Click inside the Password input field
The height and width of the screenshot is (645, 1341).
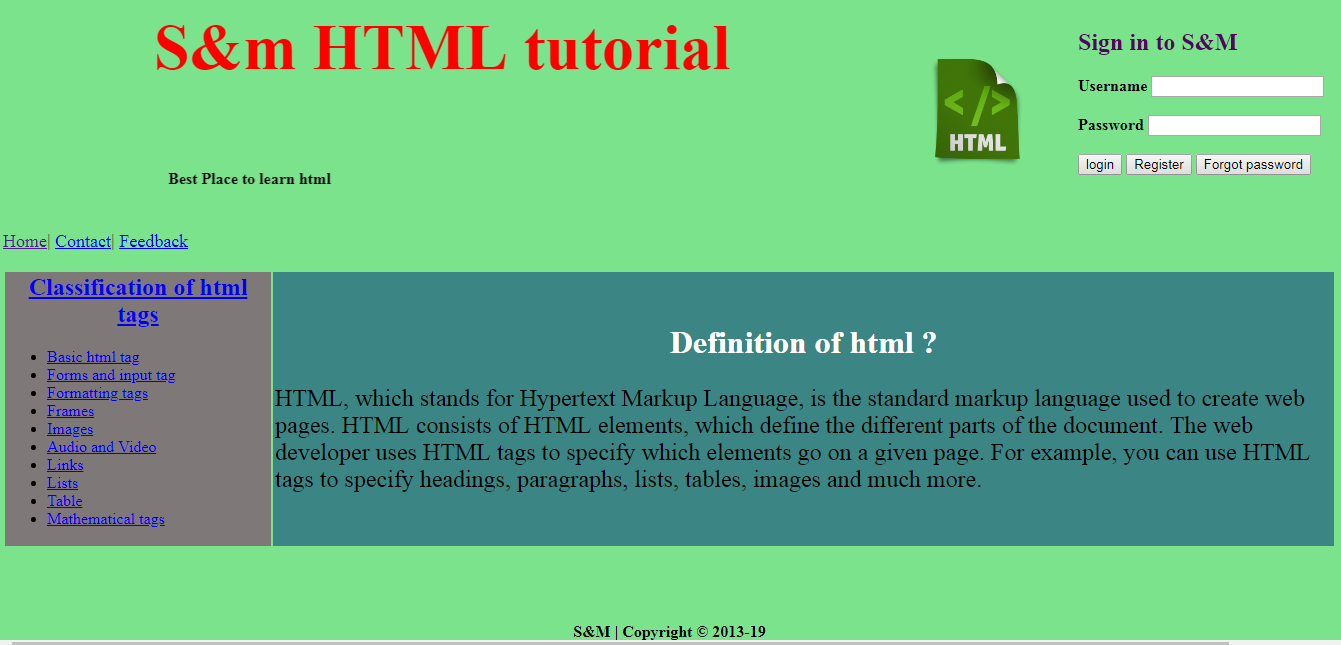pos(1233,124)
